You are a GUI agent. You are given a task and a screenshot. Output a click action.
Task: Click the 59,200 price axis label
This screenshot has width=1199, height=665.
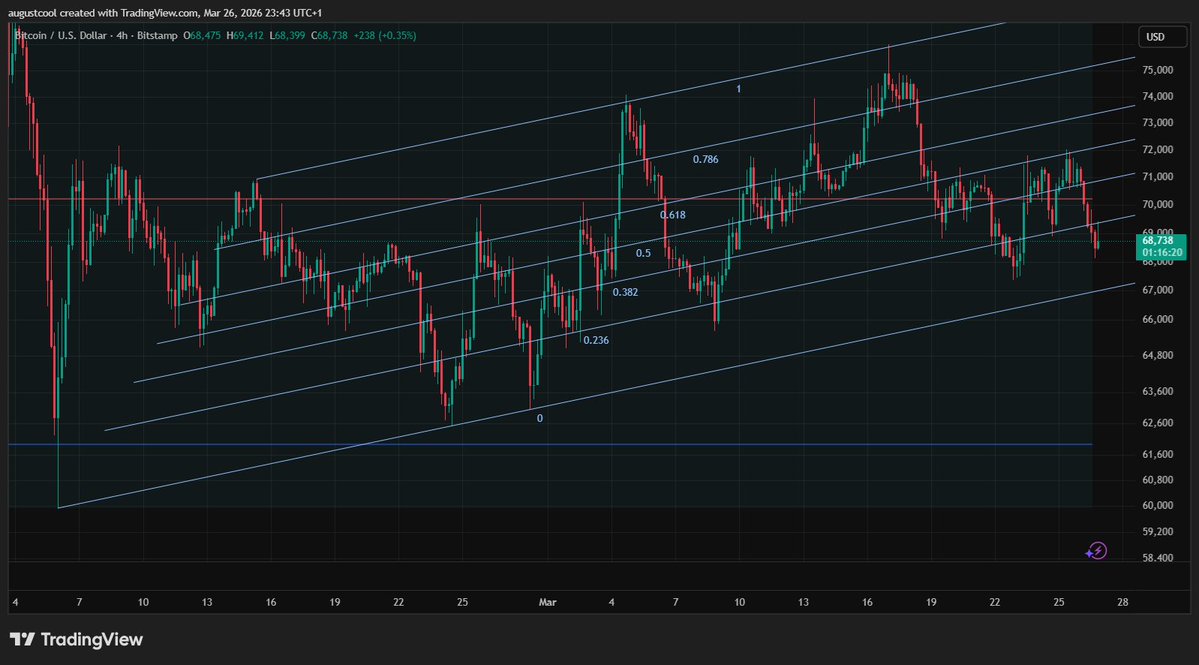pos(1158,531)
